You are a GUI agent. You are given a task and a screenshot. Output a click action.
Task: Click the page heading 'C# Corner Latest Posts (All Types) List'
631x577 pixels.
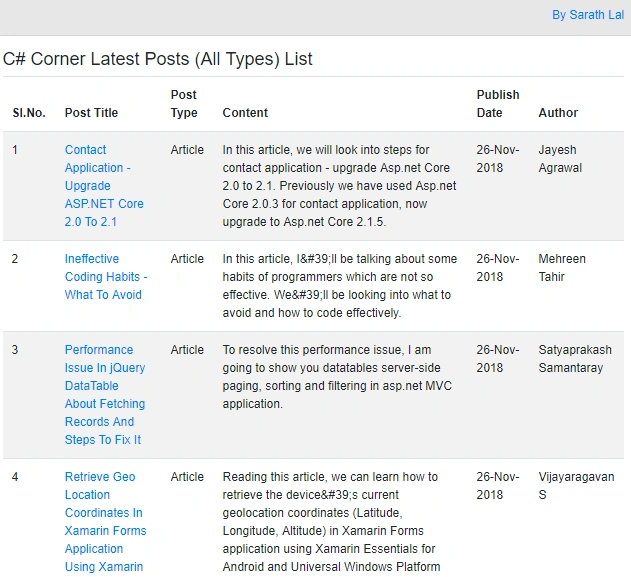pos(157,59)
